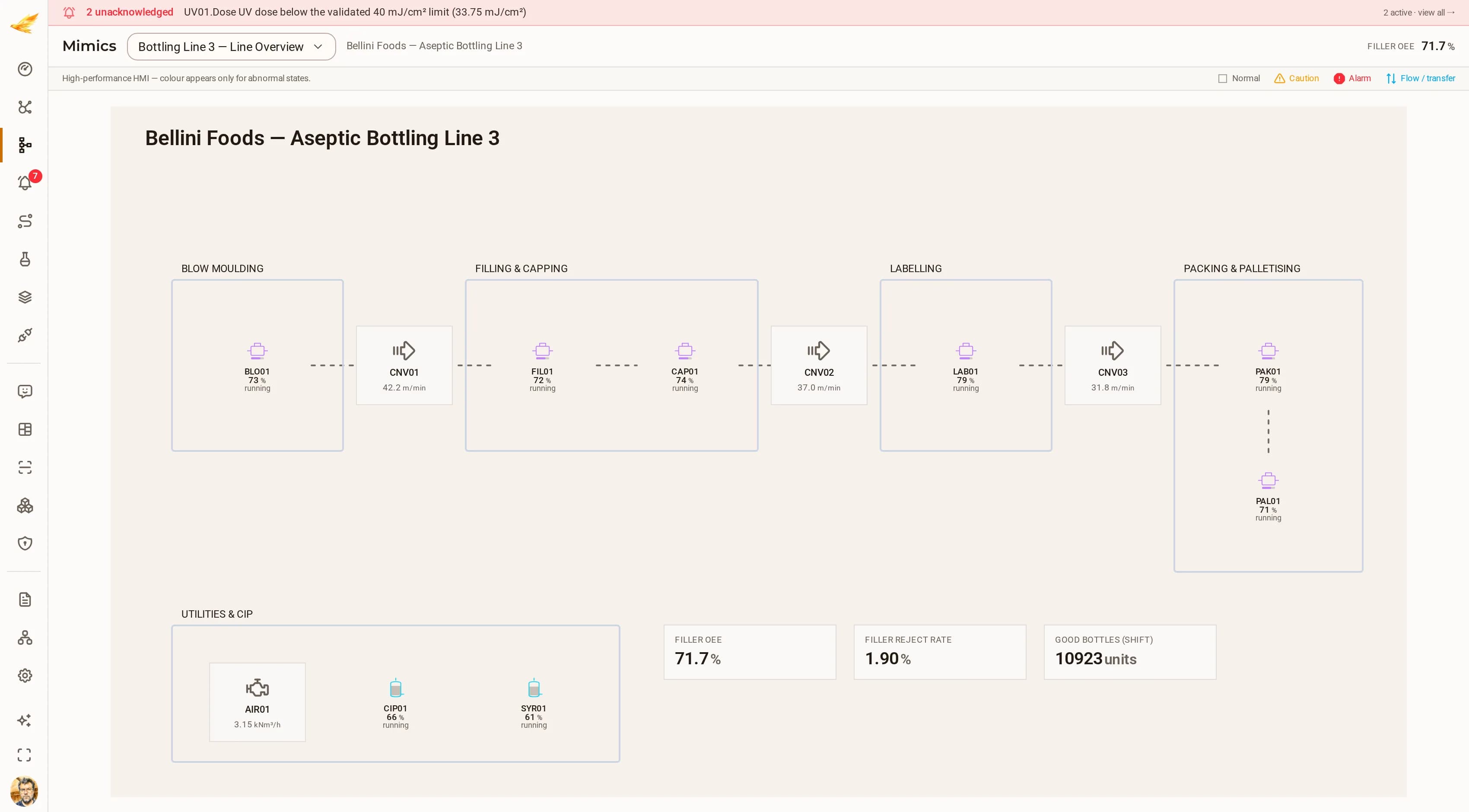Open the lab flask sidebar icon

[25, 260]
